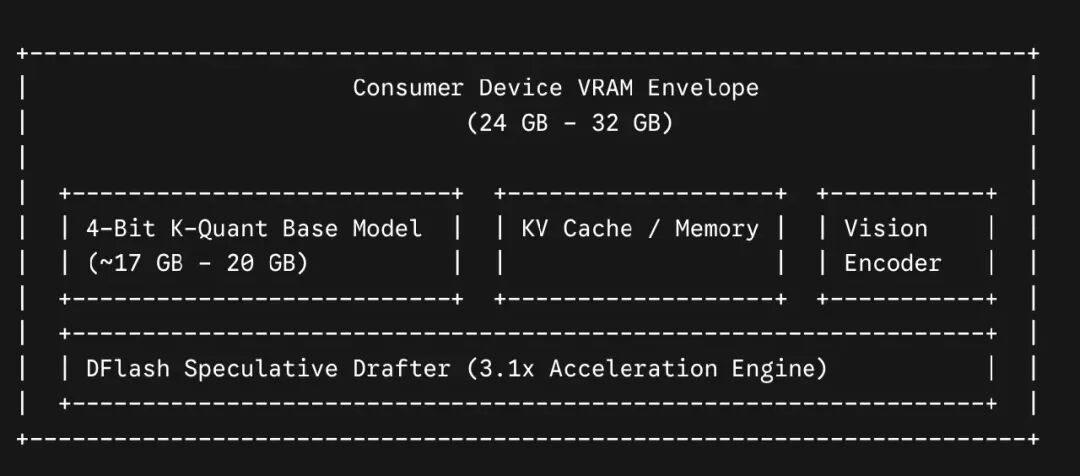Click the word Vision in the diagram
This screenshot has height=476, width=1080.
886,228
